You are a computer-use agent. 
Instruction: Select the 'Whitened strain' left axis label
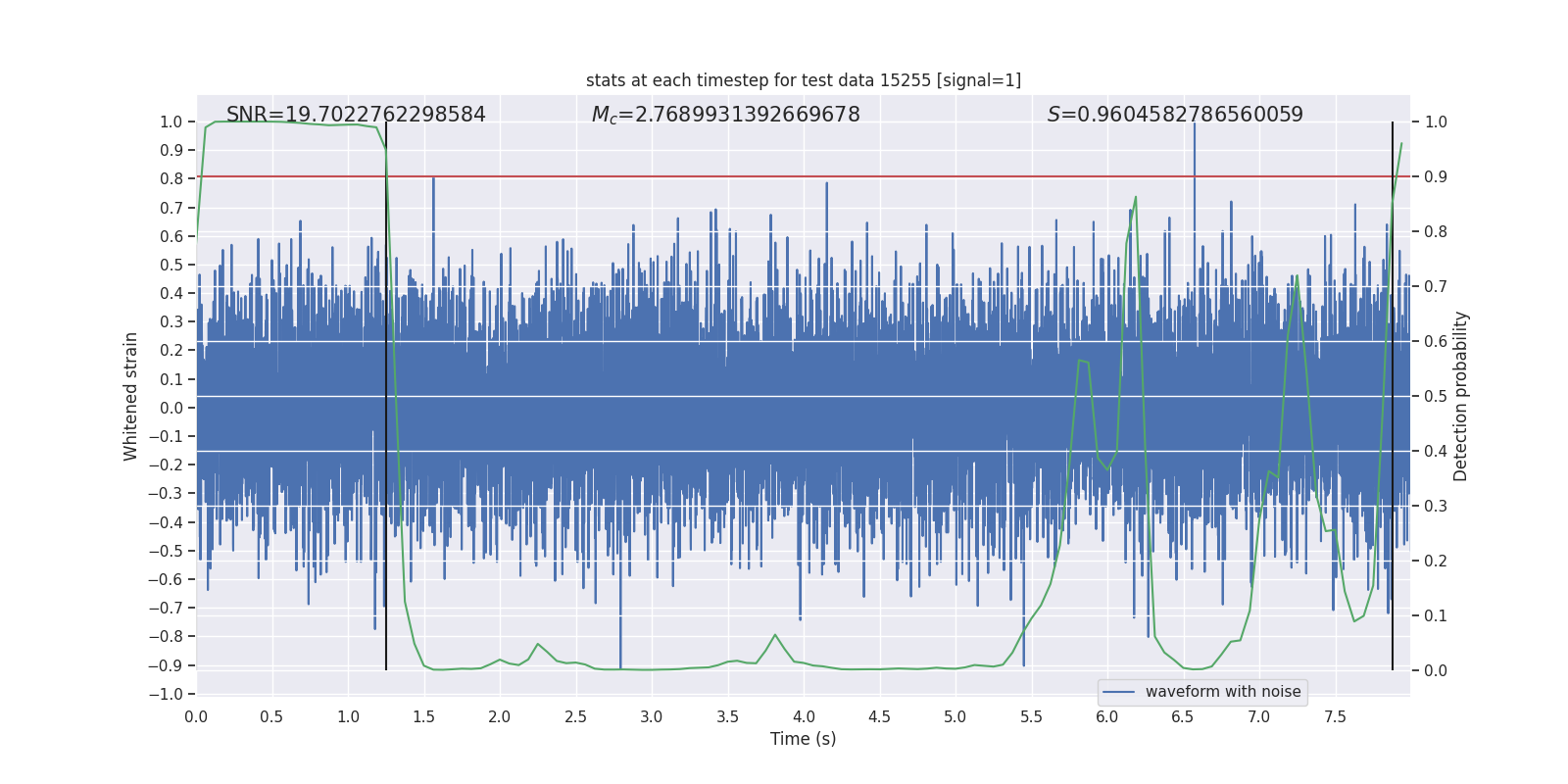(131, 396)
